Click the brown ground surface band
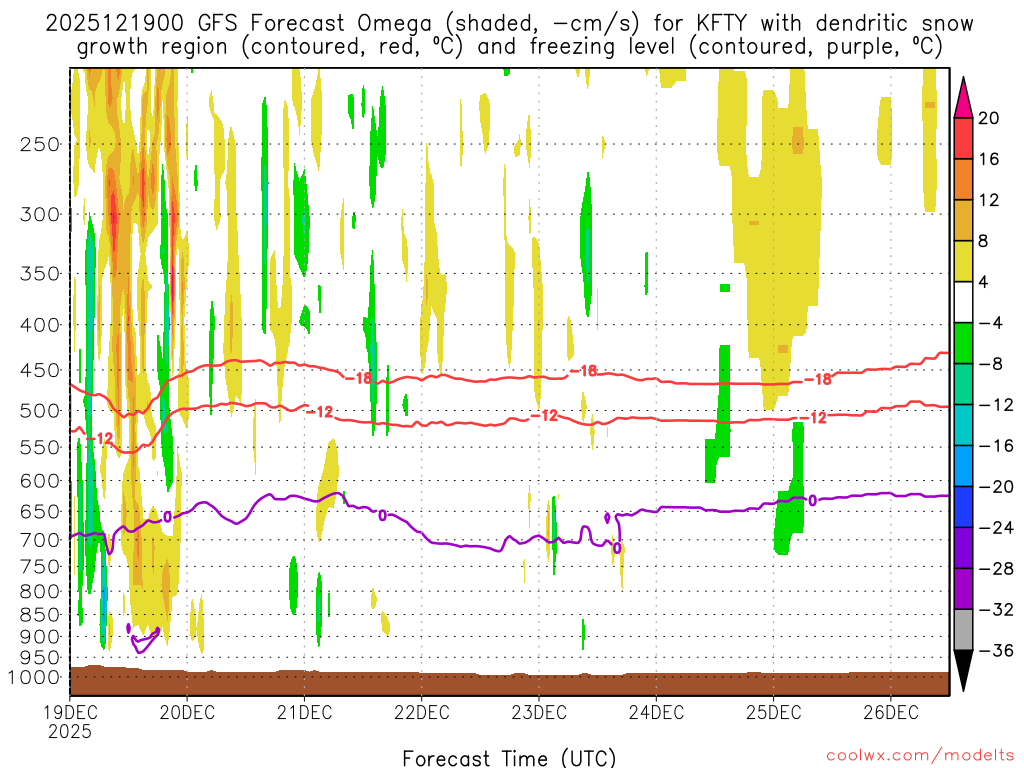 tap(509, 682)
